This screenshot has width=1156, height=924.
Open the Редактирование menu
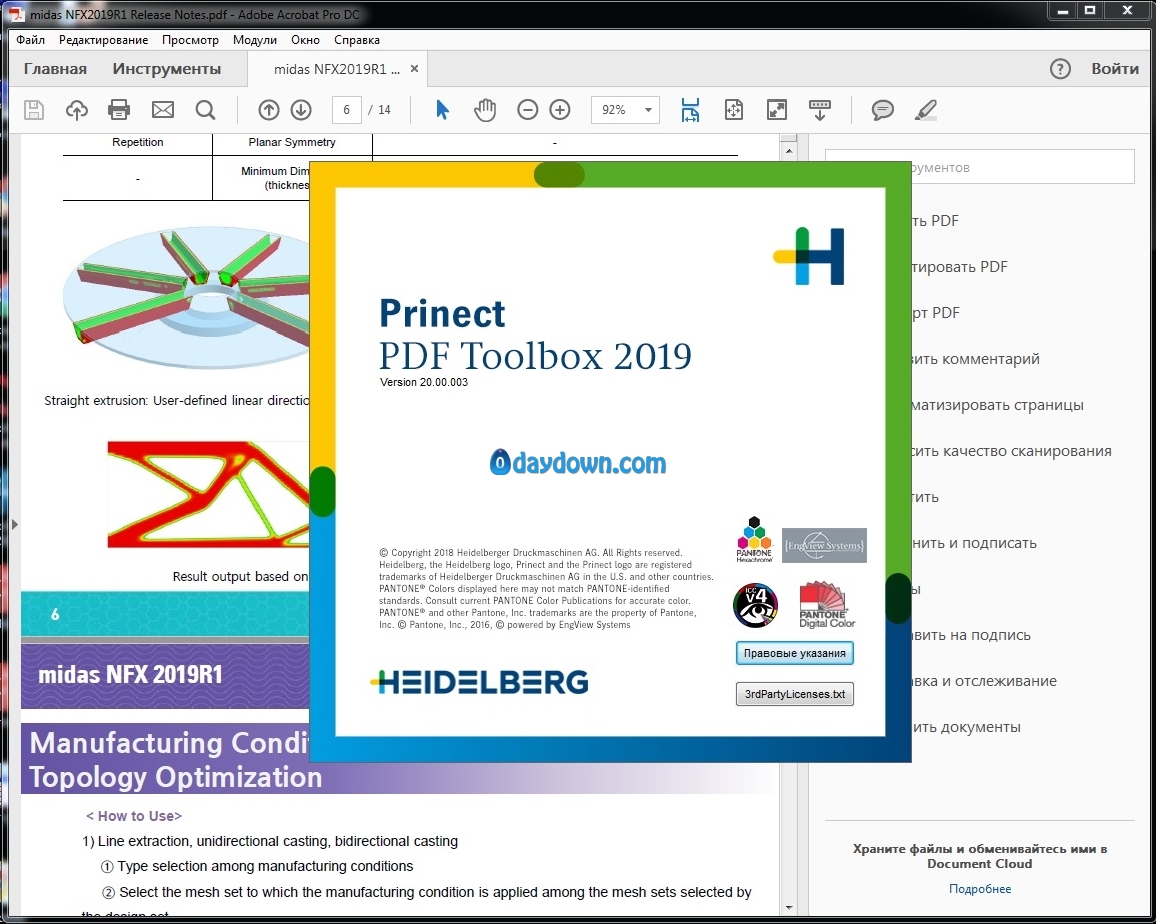103,40
